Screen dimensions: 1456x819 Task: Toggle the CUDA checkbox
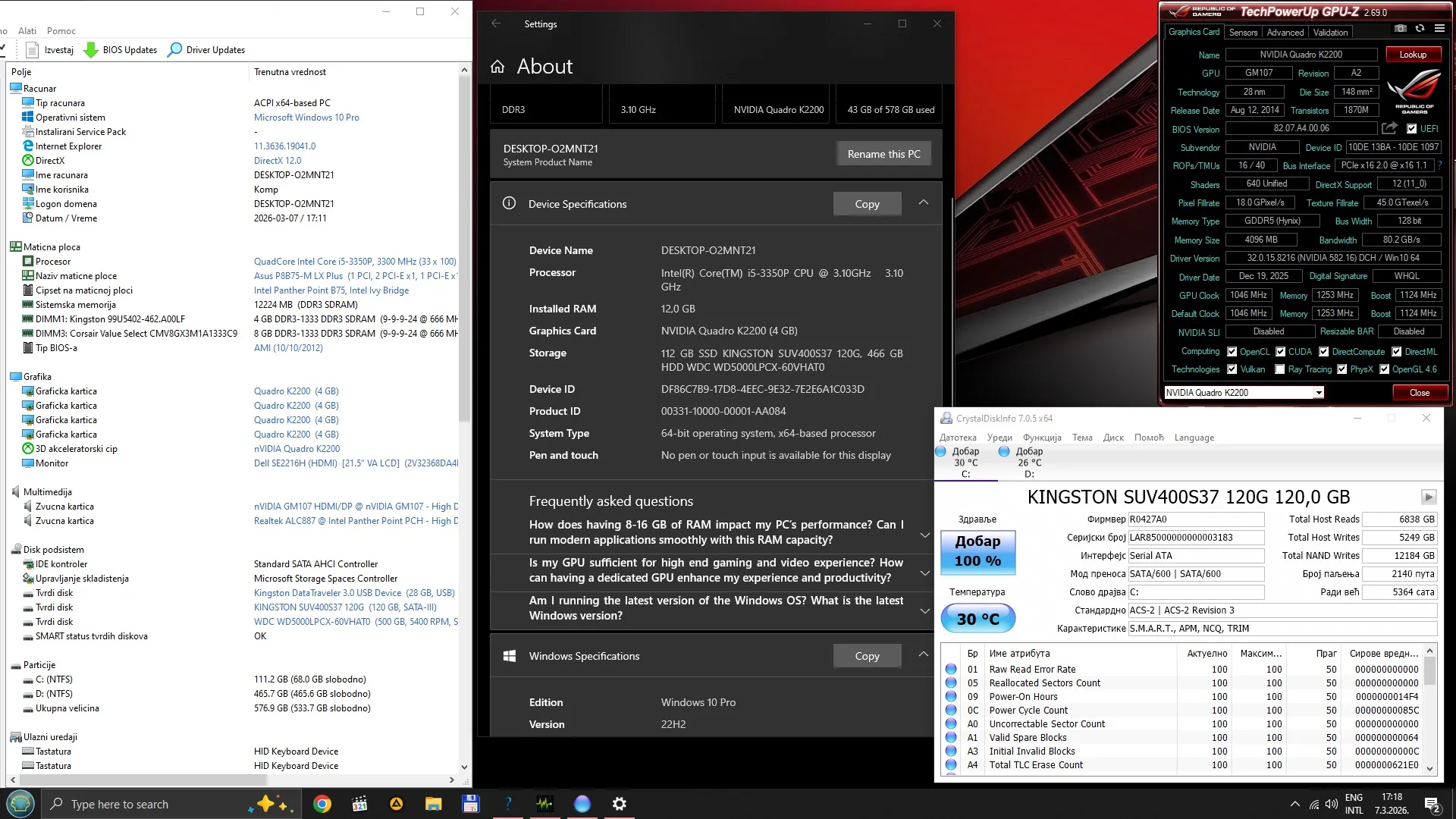click(x=1280, y=352)
